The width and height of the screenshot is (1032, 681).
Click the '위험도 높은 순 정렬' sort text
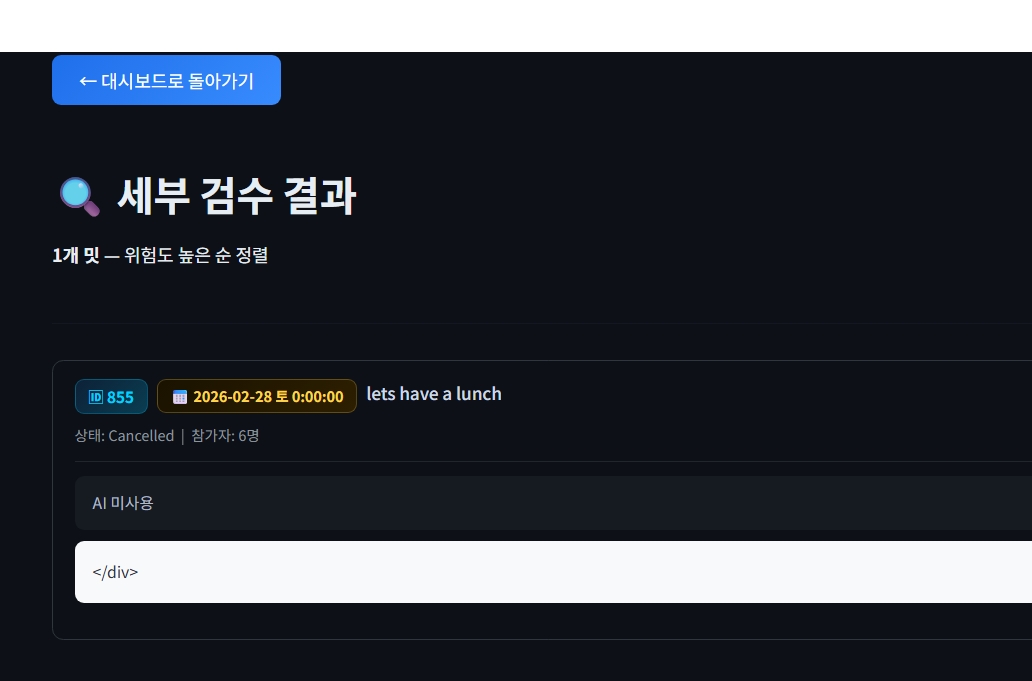pyautogui.click(x=196, y=255)
